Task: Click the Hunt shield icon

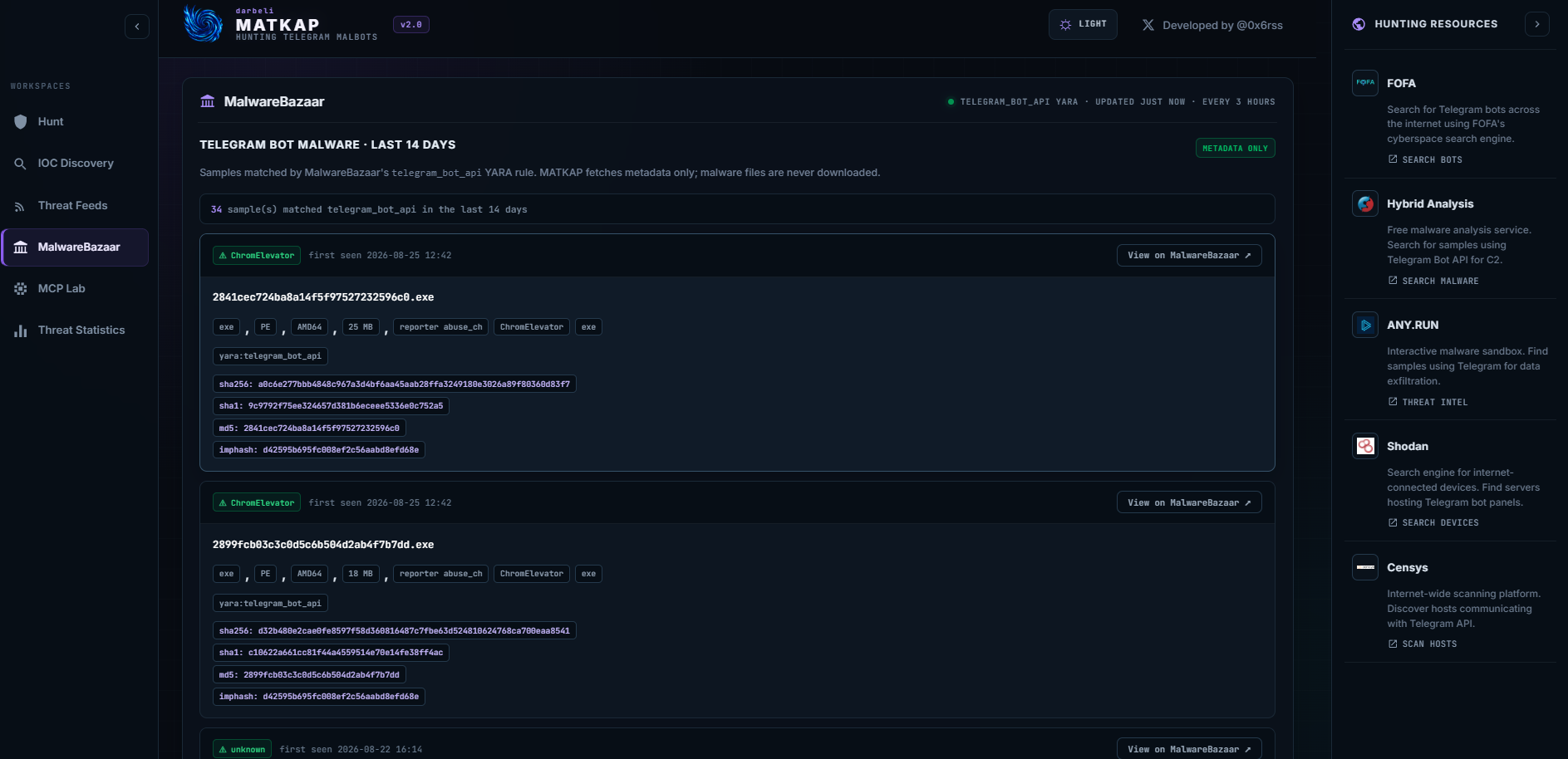Action: tap(21, 122)
